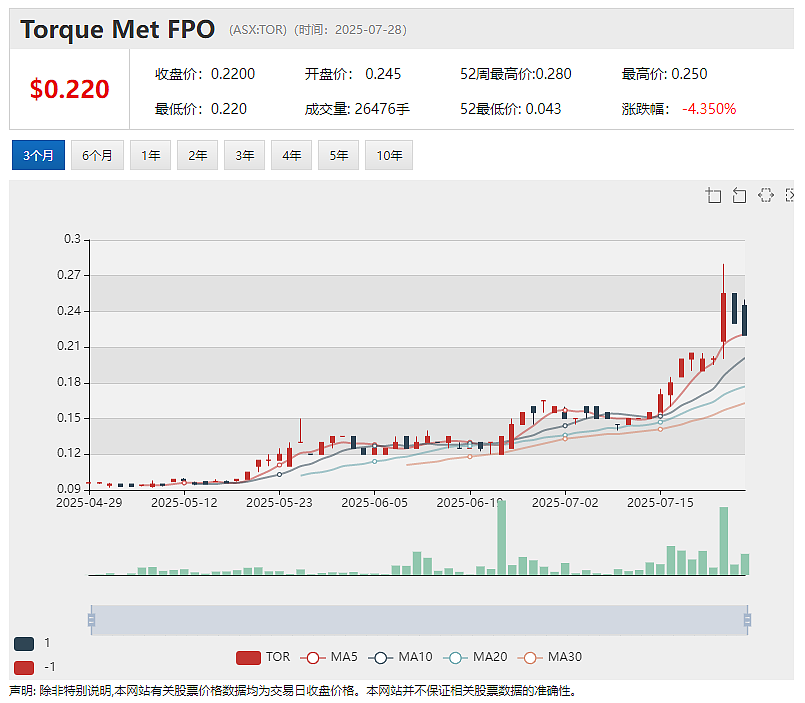
Task: Click the 0.27 y-axis label
Action: [x=69, y=275]
